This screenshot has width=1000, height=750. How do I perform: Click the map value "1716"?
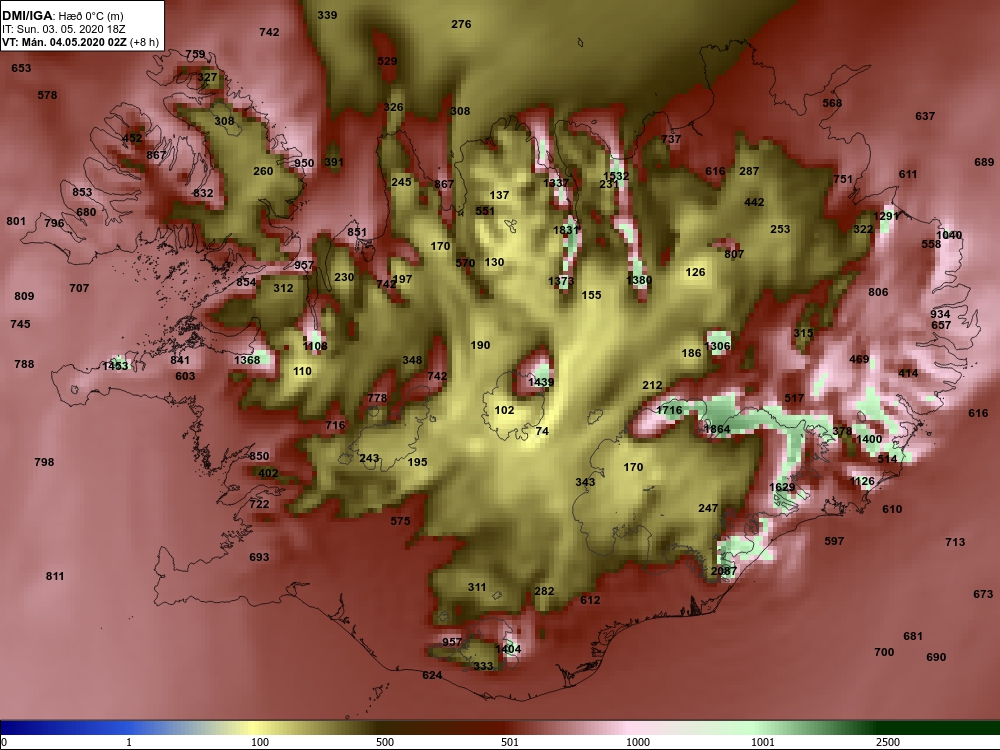(x=669, y=410)
